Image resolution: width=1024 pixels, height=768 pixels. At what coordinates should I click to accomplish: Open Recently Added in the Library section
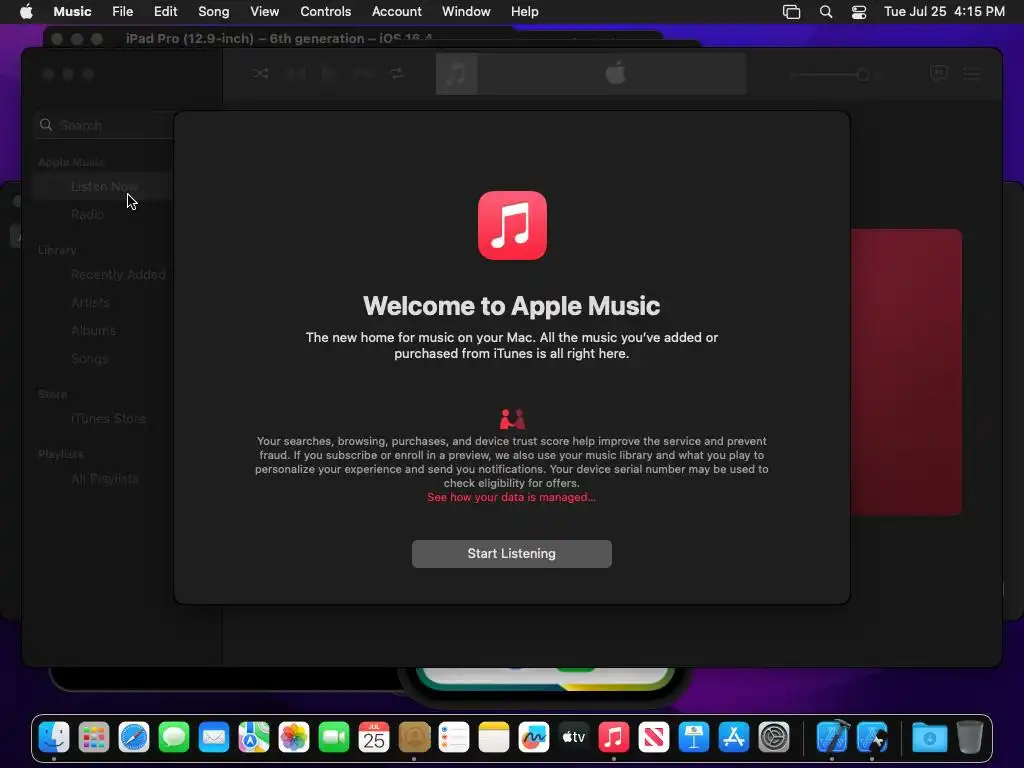118,275
